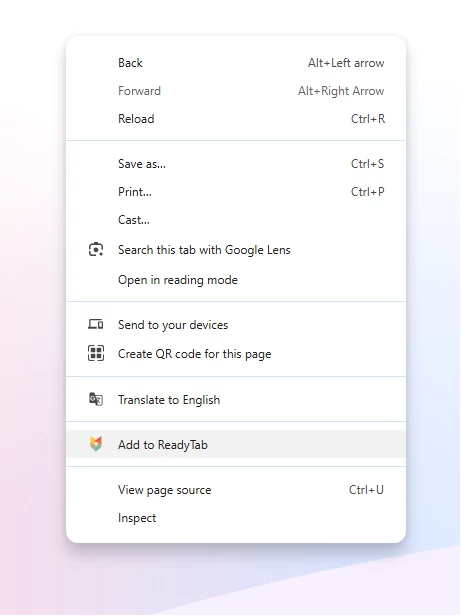461x616 pixels.
Task: Choose Translate to English
Action: [236, 400]
